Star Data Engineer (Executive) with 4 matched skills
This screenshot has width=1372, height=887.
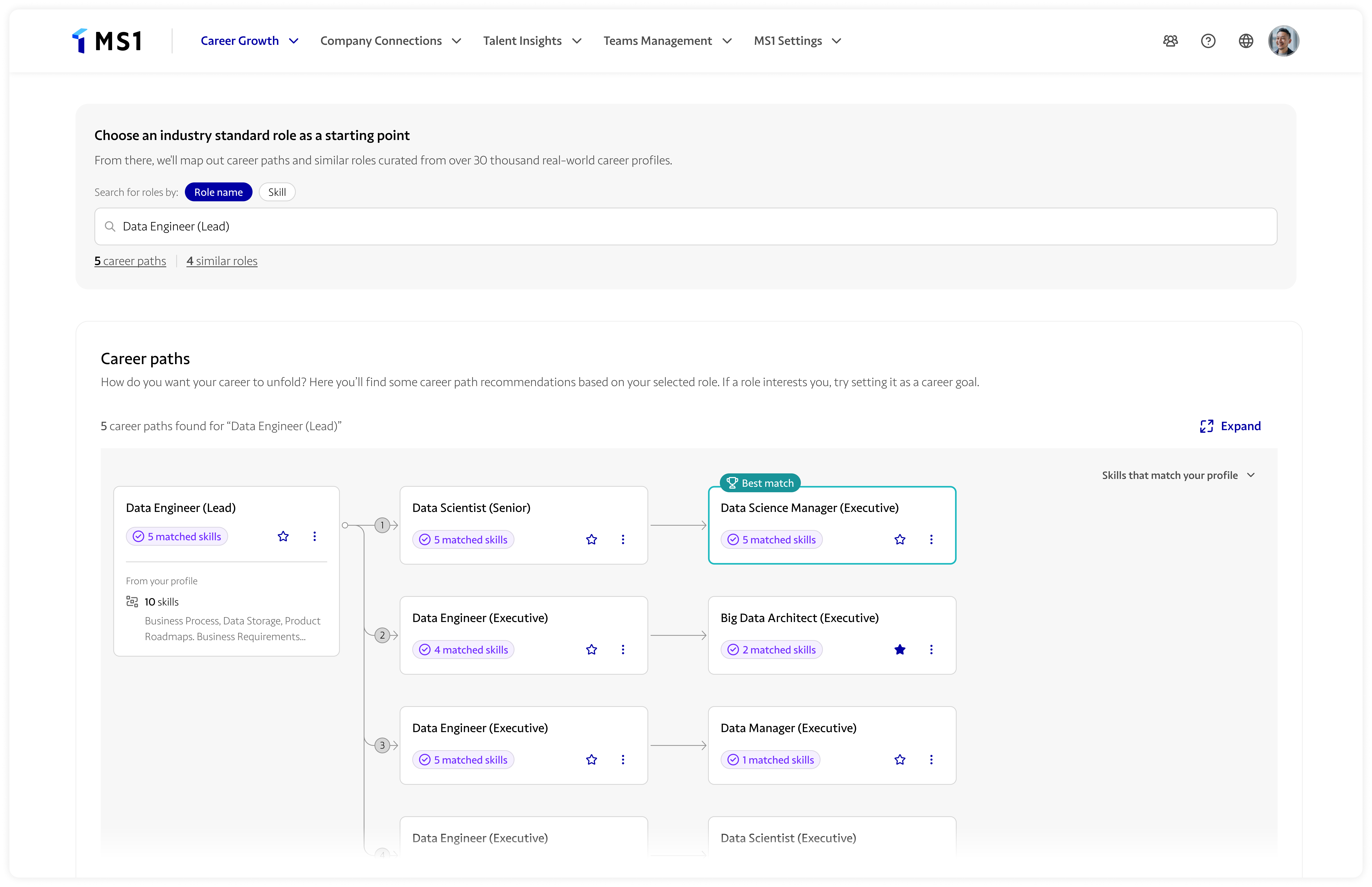[x=591, y=650]
